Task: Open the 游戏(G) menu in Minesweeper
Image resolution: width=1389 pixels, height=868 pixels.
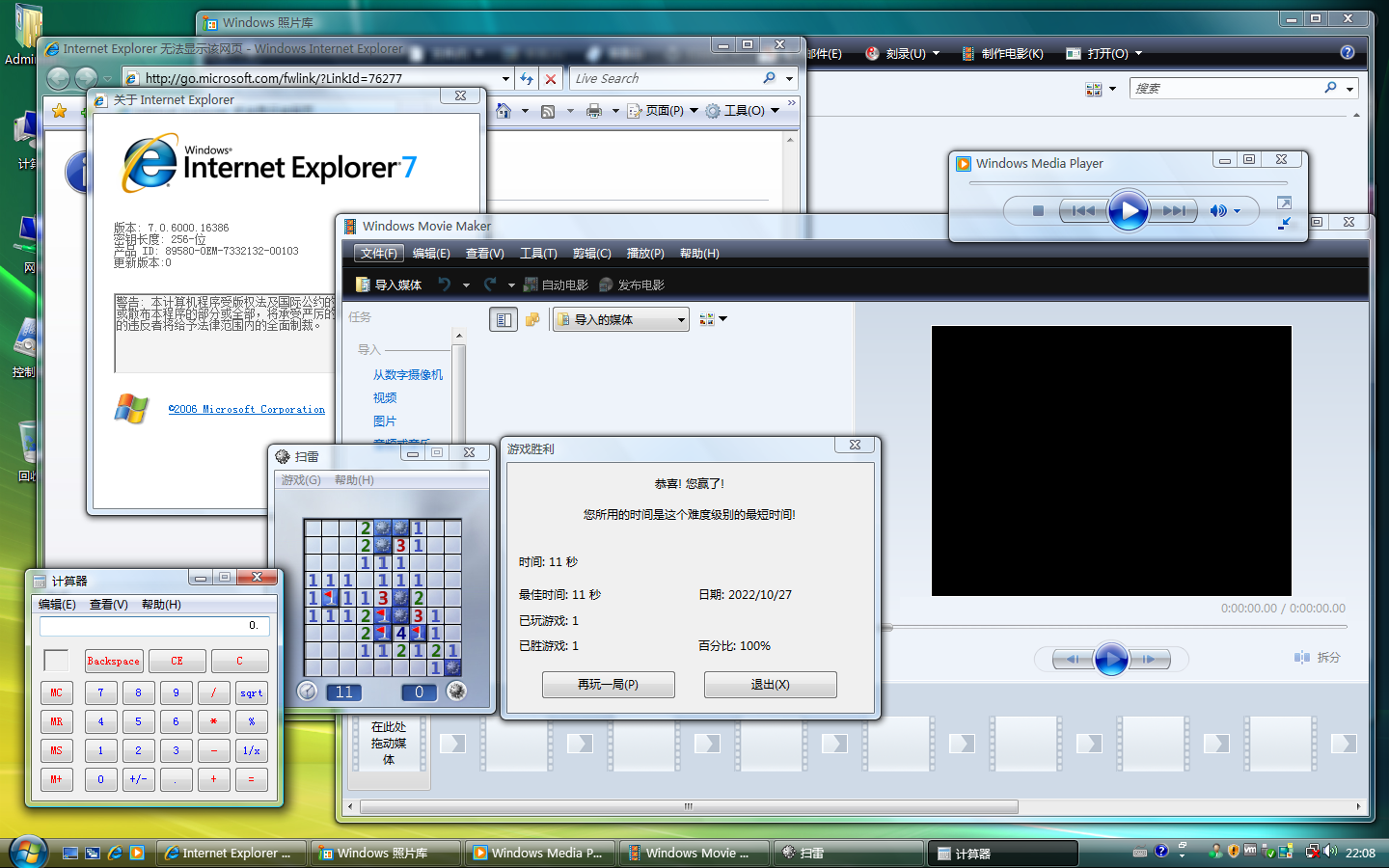Action: [301, 479]
